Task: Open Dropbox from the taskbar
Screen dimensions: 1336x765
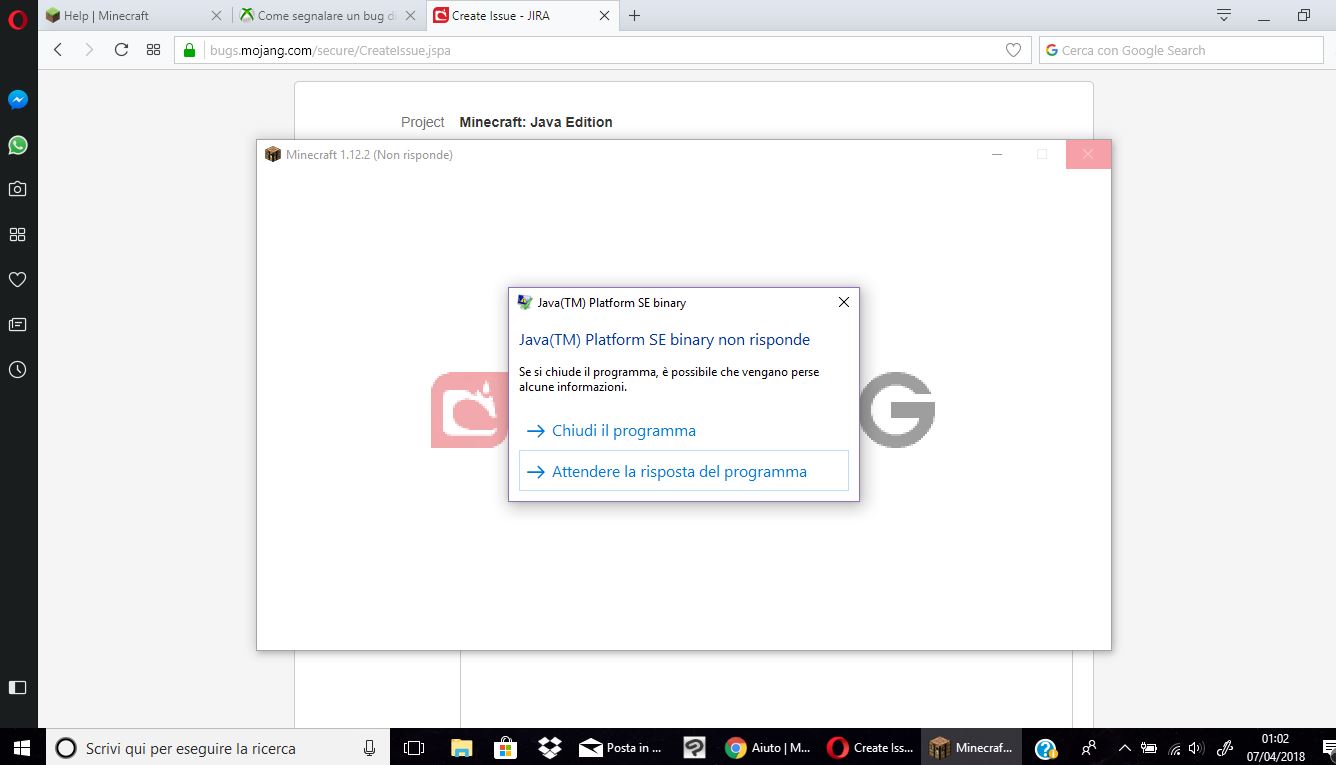Action: pos(549,747)
